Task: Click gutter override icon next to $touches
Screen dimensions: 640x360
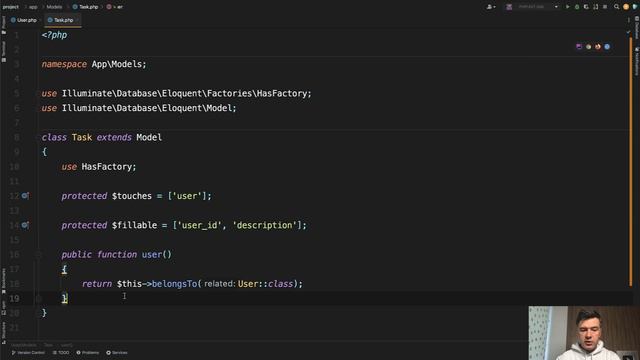Action: (25, 196)
